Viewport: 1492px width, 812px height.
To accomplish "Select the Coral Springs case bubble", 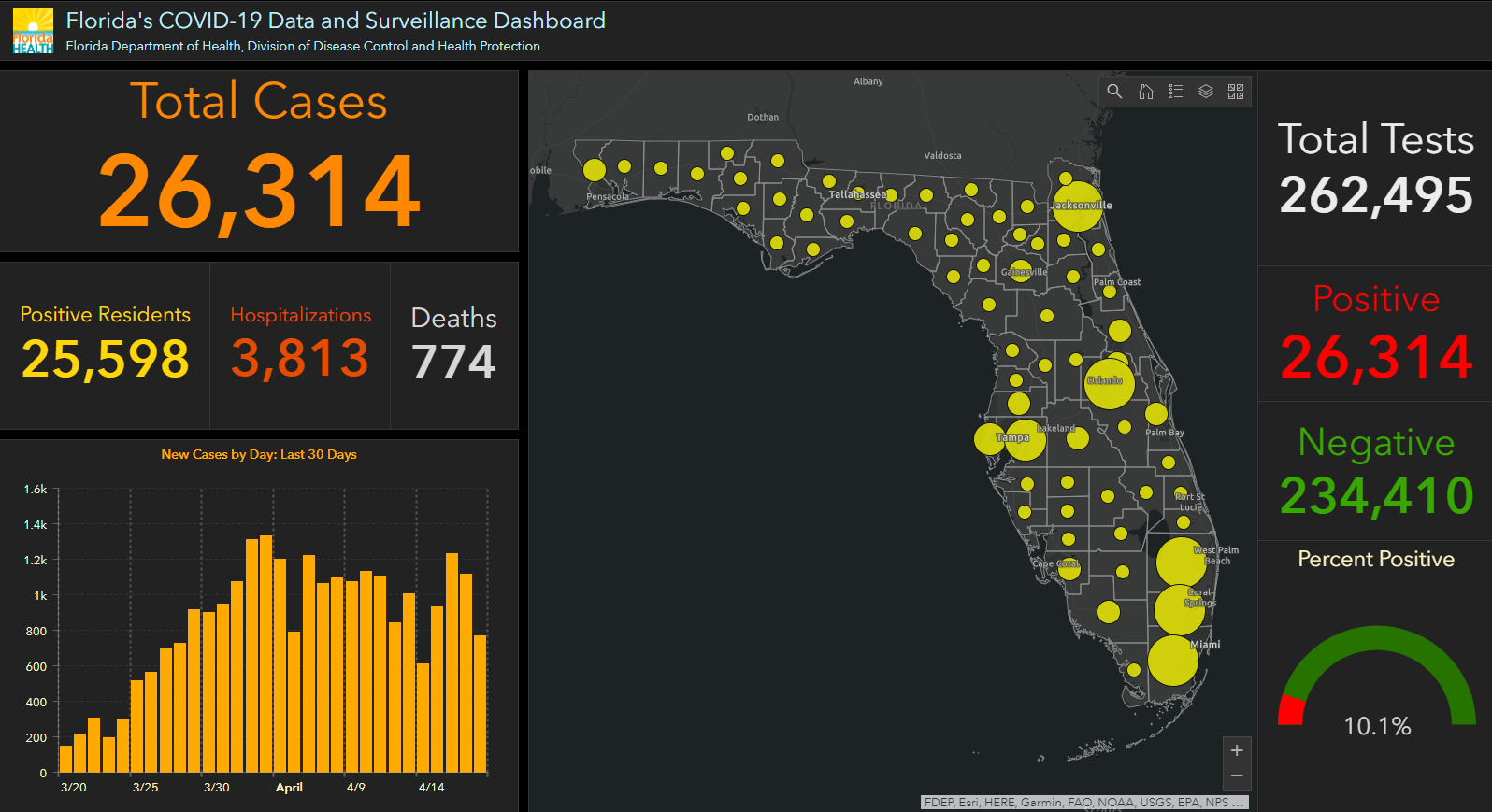I will tap(1180, 610).
